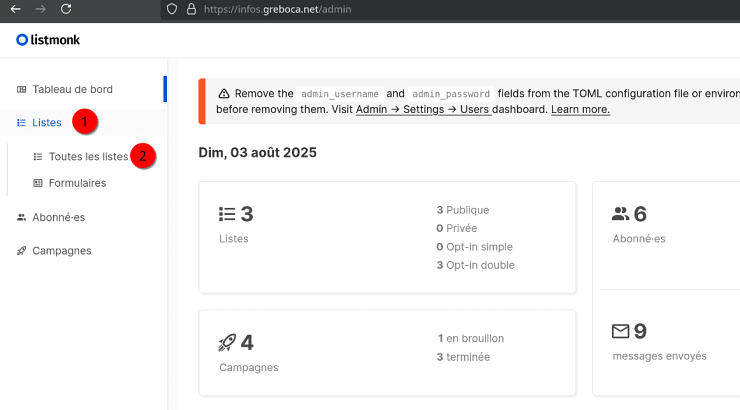Follow the Admin → Settings → Users link

[x=423, y=109]
